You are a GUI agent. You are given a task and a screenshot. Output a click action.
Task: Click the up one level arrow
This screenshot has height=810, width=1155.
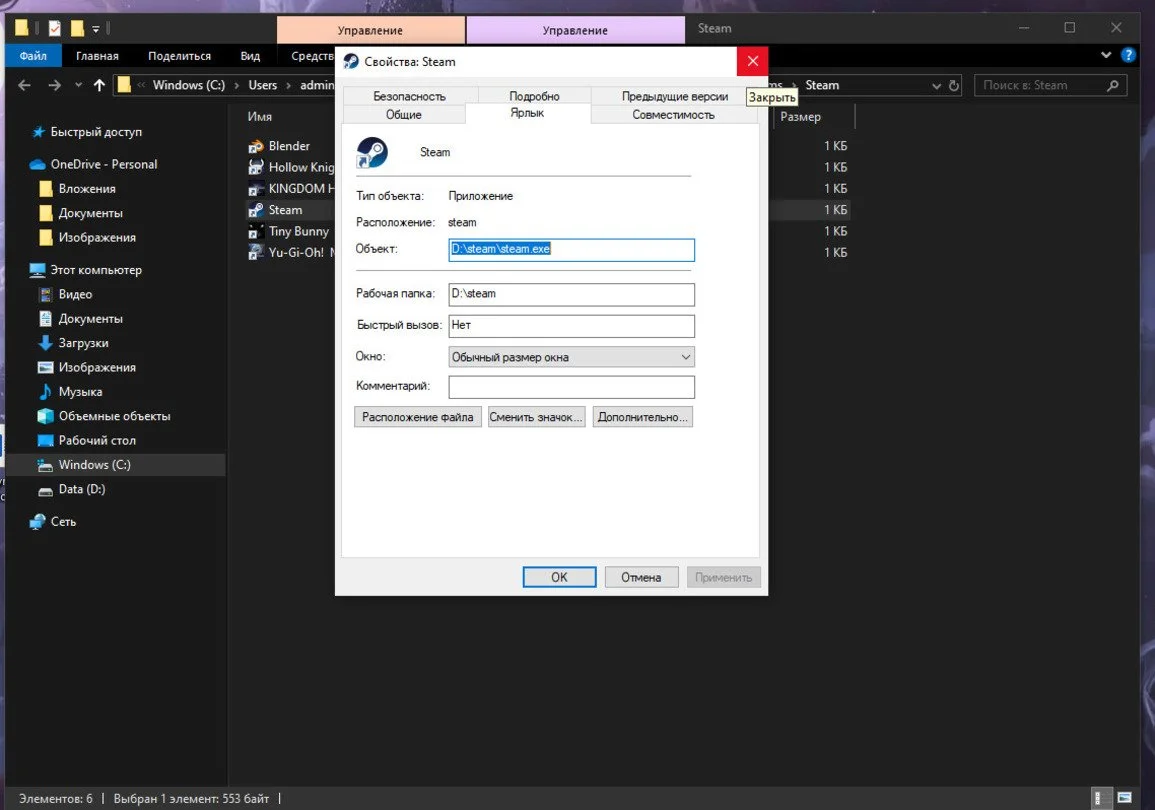pyautogui.click(x=99, y=85)
